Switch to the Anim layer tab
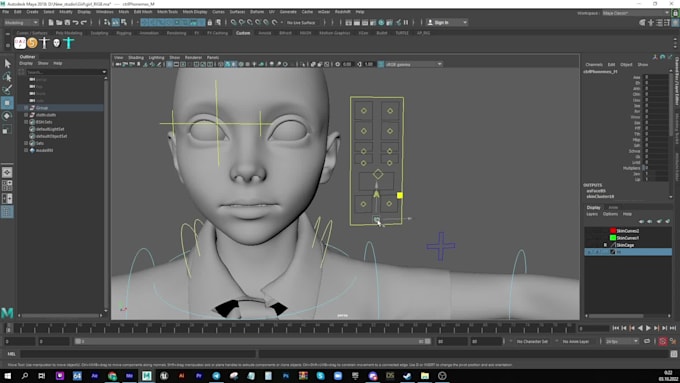This screenshot has width=680, height=383. coord(613,207)
